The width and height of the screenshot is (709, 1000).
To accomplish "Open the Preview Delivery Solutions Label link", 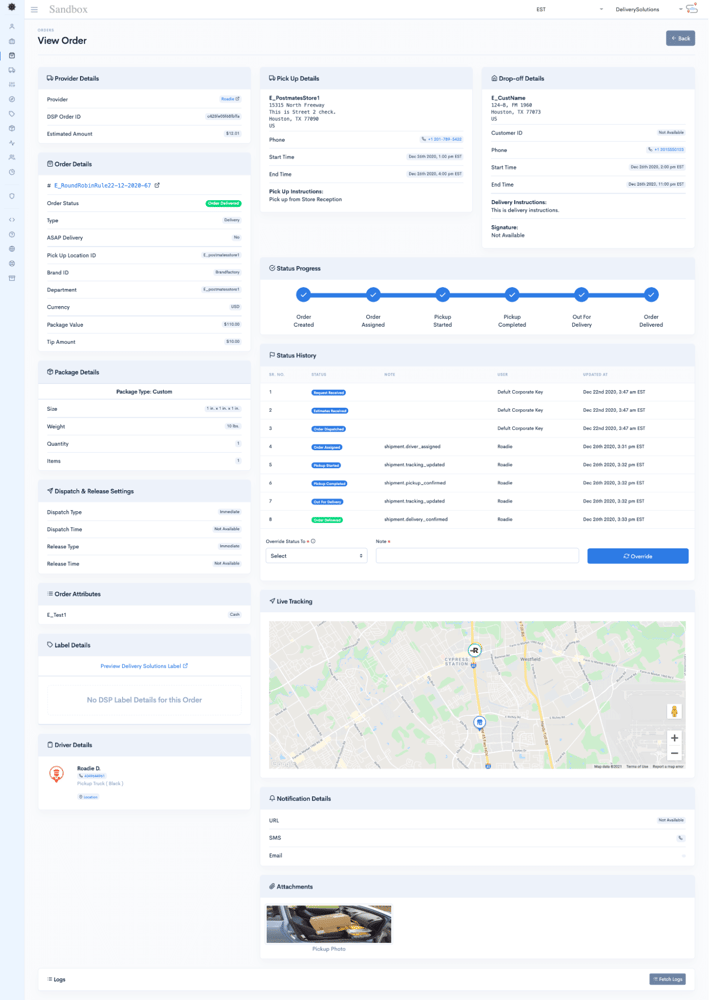I will click(144, 666).
